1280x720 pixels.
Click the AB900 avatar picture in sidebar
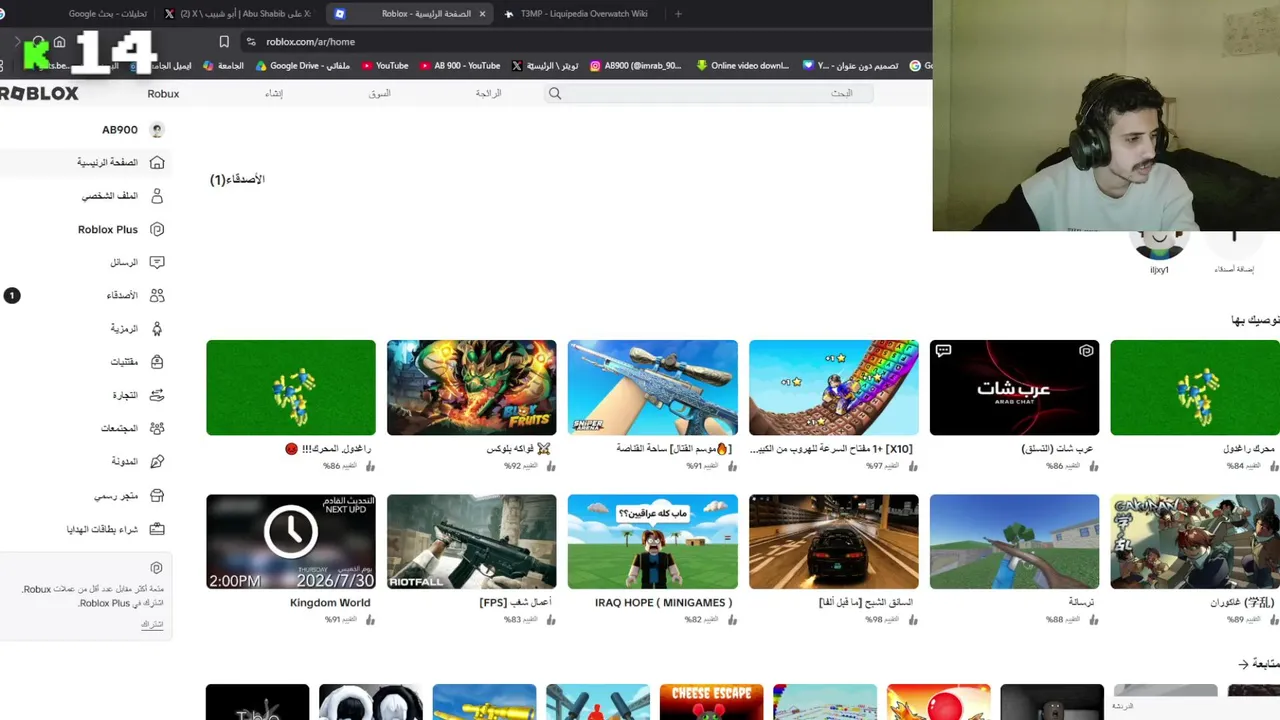[x=157, y=130]
